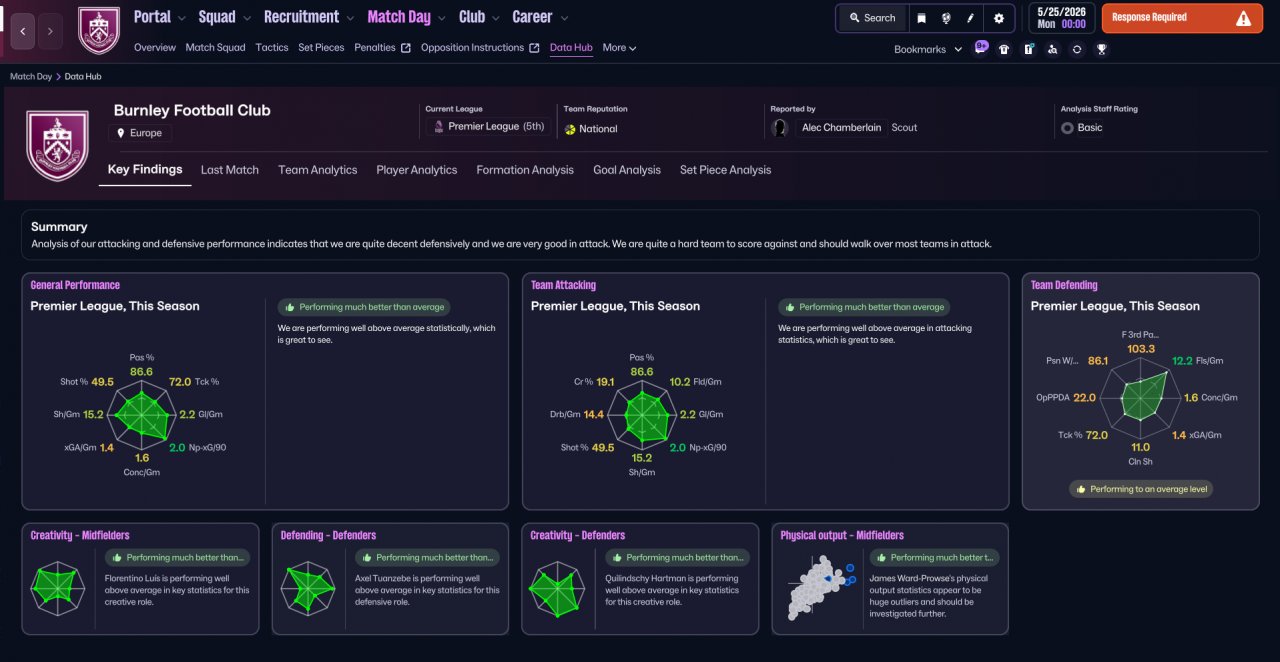Screen dimensions: 1280x662
Task: Click the Alec Chamberlain name link
Action: coord(842,128)
